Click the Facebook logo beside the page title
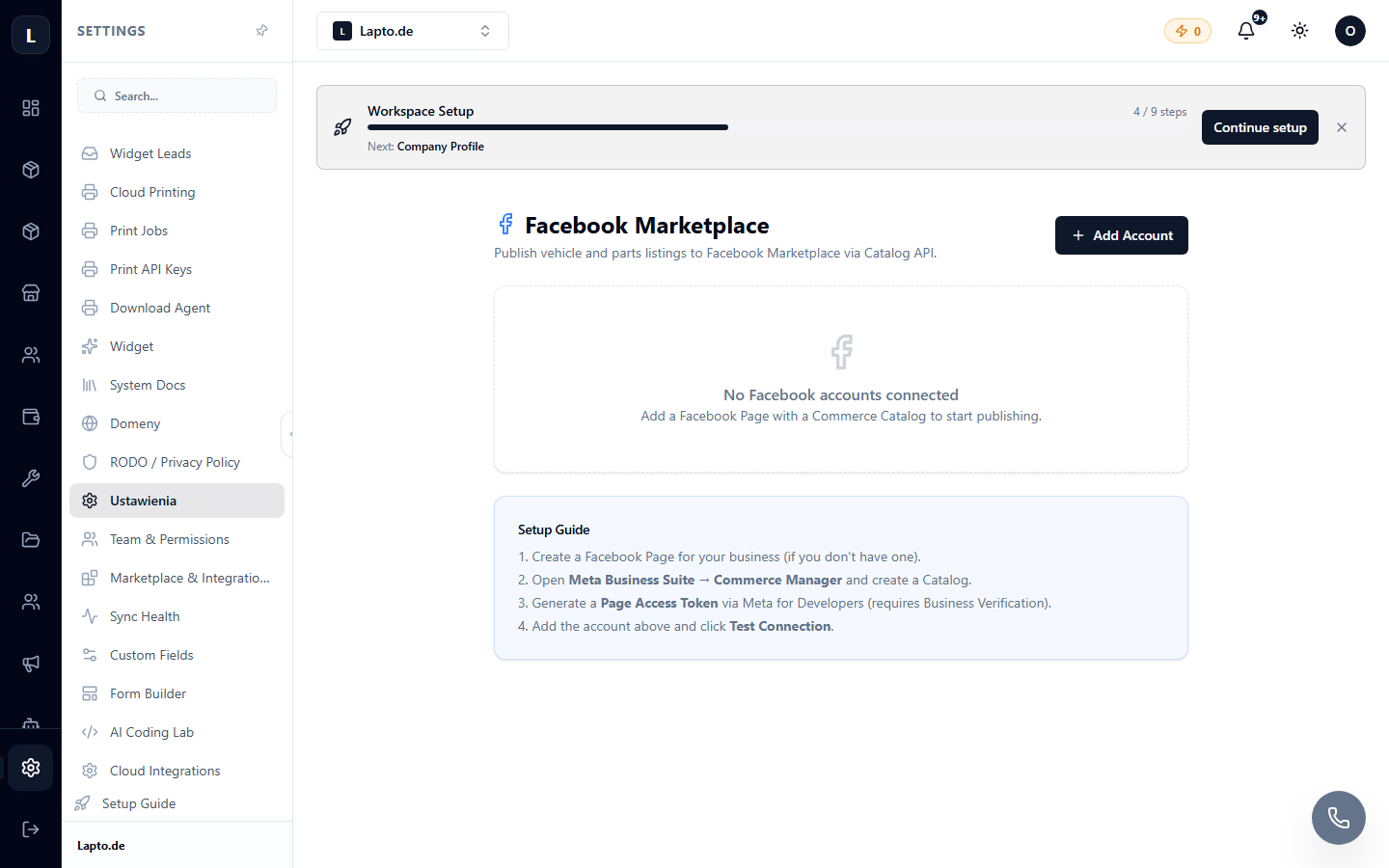The width and height of the screenshot is (1389, 868). (x=505, y=225)
